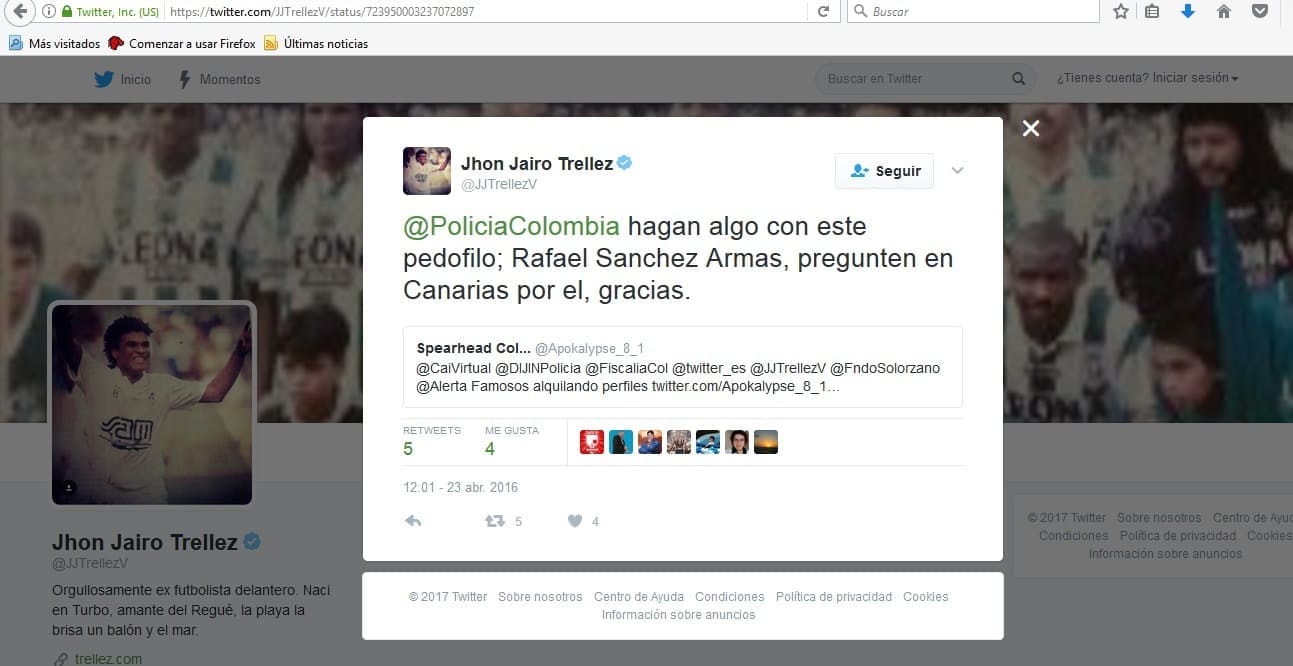The image size is (1293, 666).
Task: Open the 'Comenzar a usar Firefox' bookmark
Action: [x=182, y=44]
